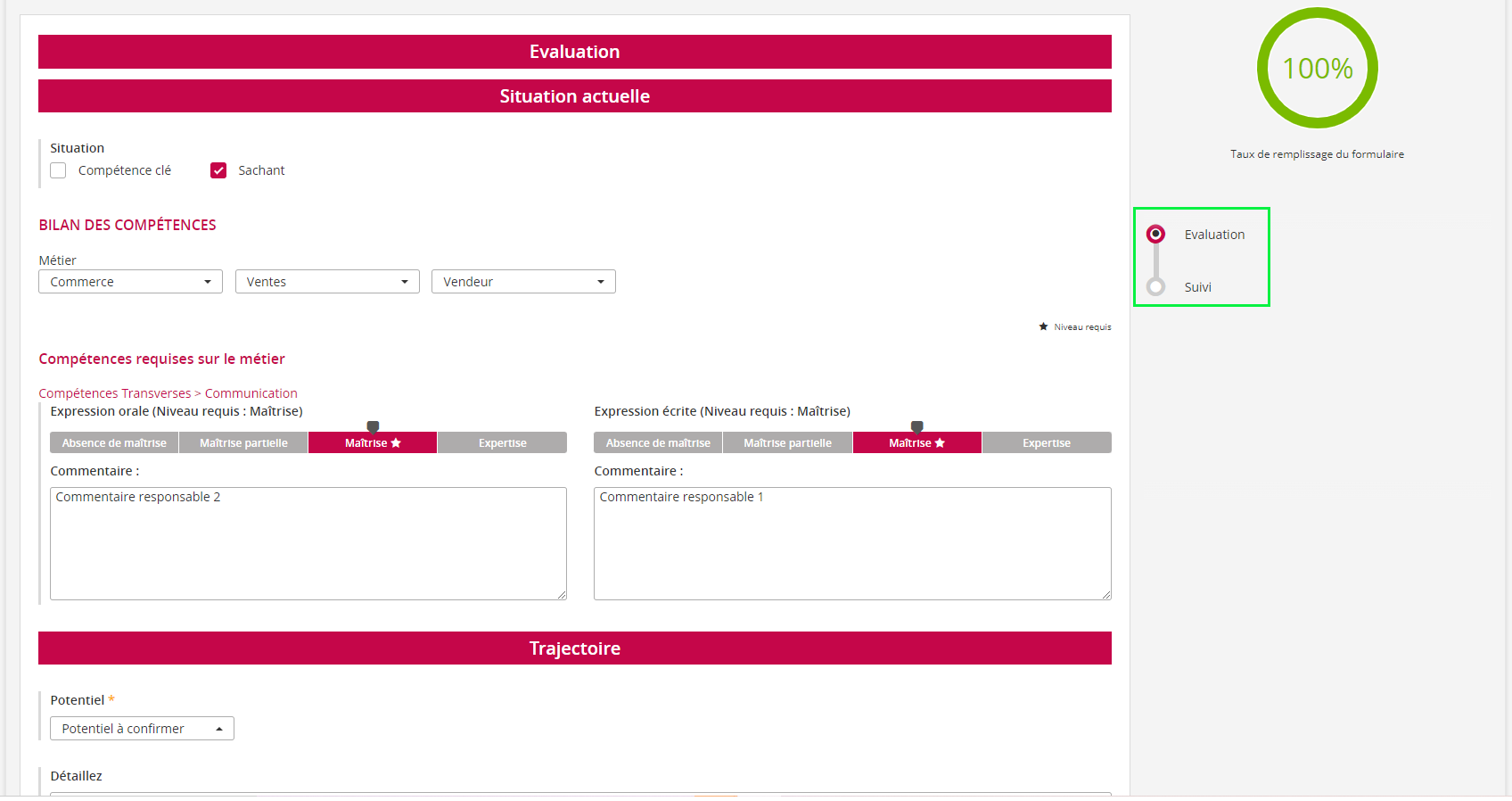Set Expression orale to Maîtrise partielle
The width and height of the screenshot is (1512, 801).
tap(243, 443)
